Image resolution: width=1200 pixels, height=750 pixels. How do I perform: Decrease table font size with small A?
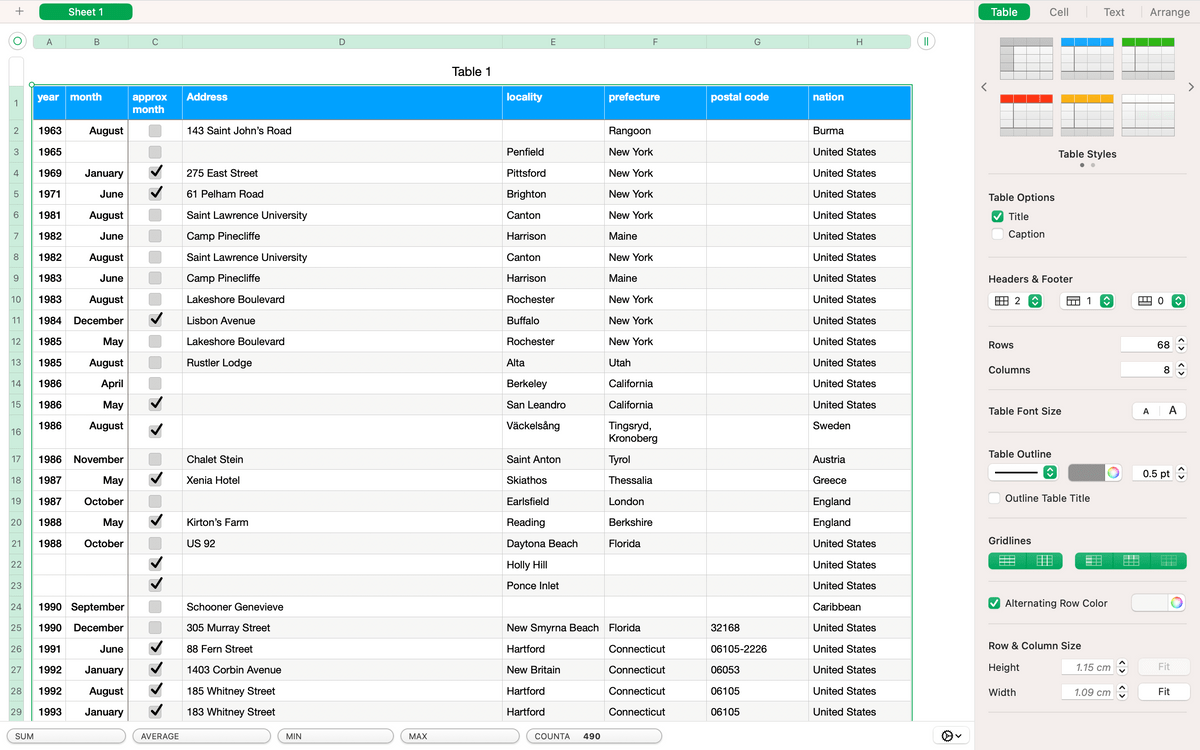(x=1146, y=411)
